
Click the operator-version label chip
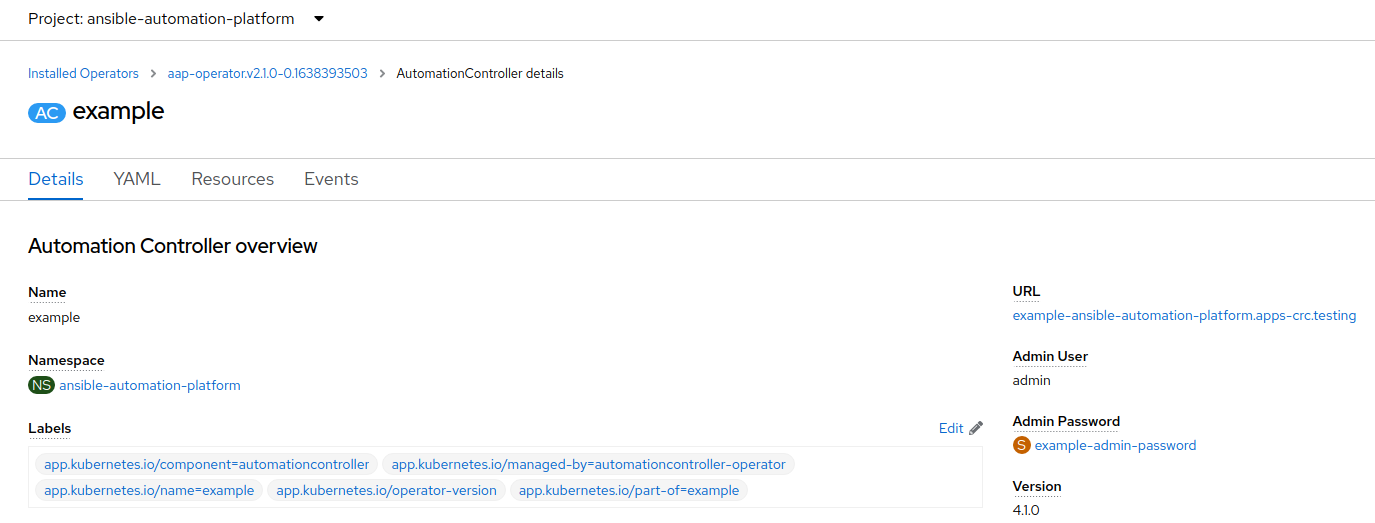click(386, 490)
